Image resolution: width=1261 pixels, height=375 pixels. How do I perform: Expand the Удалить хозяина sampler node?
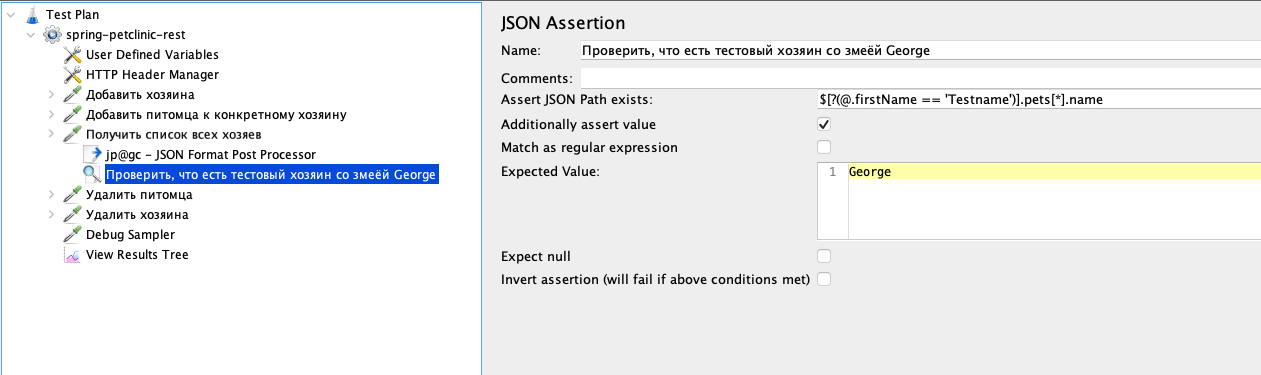click(52, 214)
